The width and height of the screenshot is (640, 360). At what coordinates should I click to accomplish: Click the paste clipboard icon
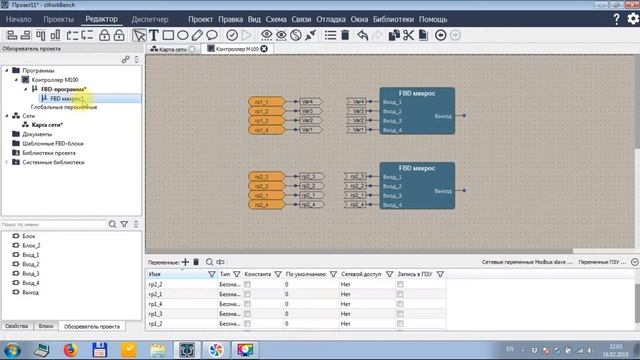point(423,35)
